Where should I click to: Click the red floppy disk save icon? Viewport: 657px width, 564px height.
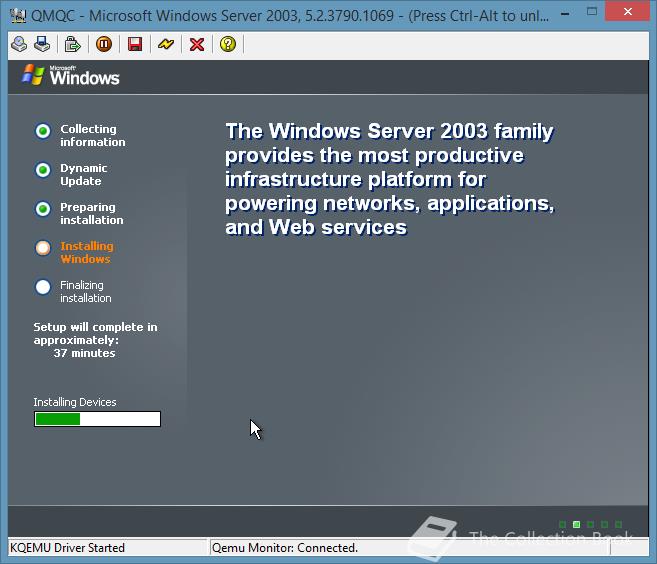[135, 44]
